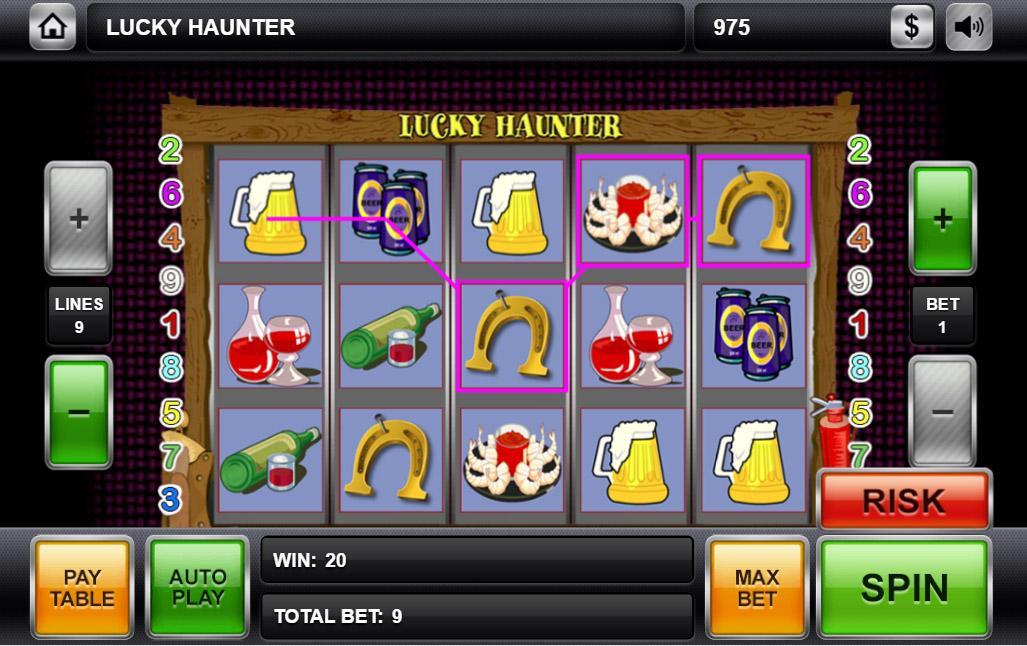This screenshot has height=646, width=1027.
Task: Select payline number 3 on left side
Action: [x=170, y=499]
